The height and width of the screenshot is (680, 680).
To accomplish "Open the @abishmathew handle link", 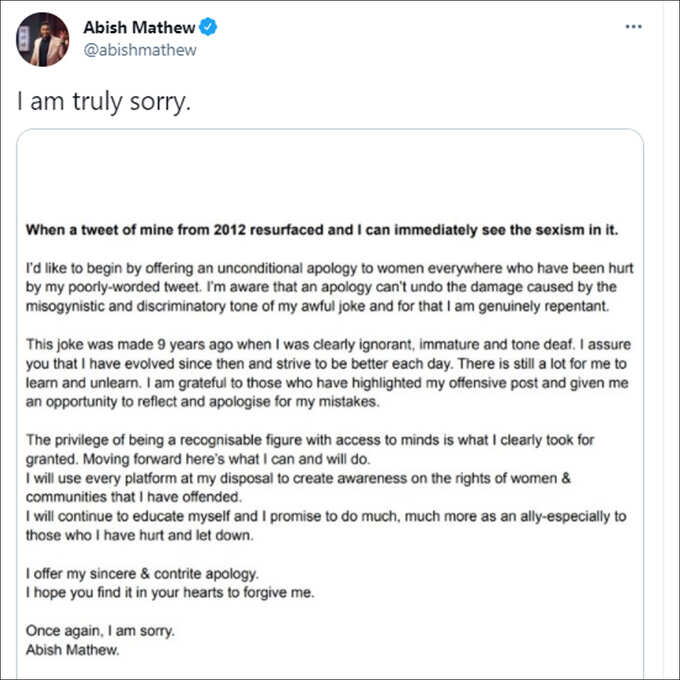I will pos(140,50).
